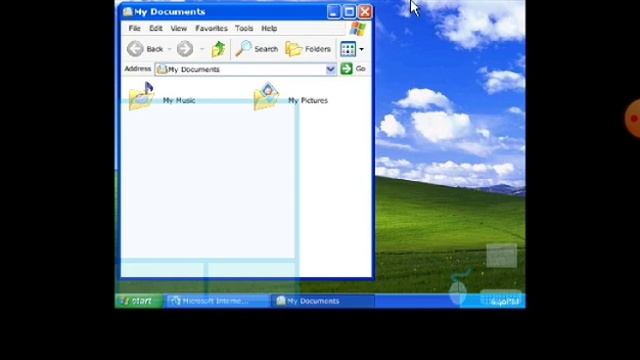
Task: Minimize the My Documents window
Action: click(x=333, y=12)
